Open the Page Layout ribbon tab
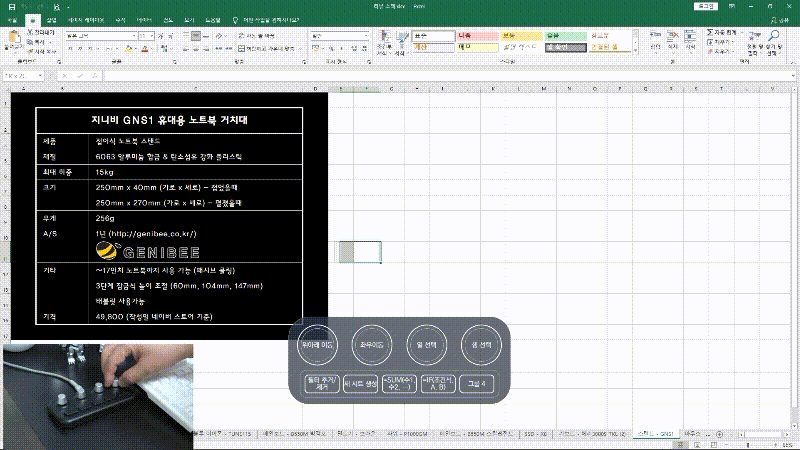This screenshot has width=800, height=450. coord(86,20)
